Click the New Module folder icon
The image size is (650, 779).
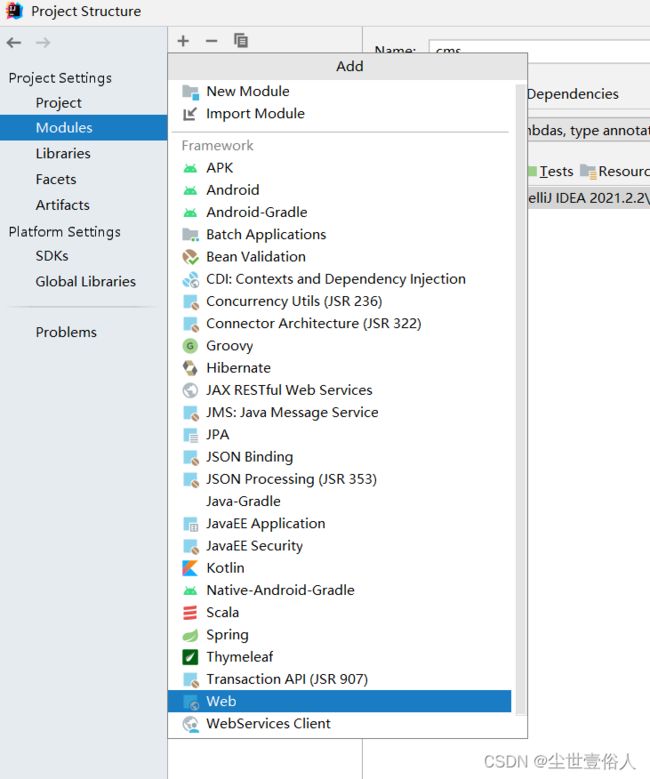click(190, 91)
